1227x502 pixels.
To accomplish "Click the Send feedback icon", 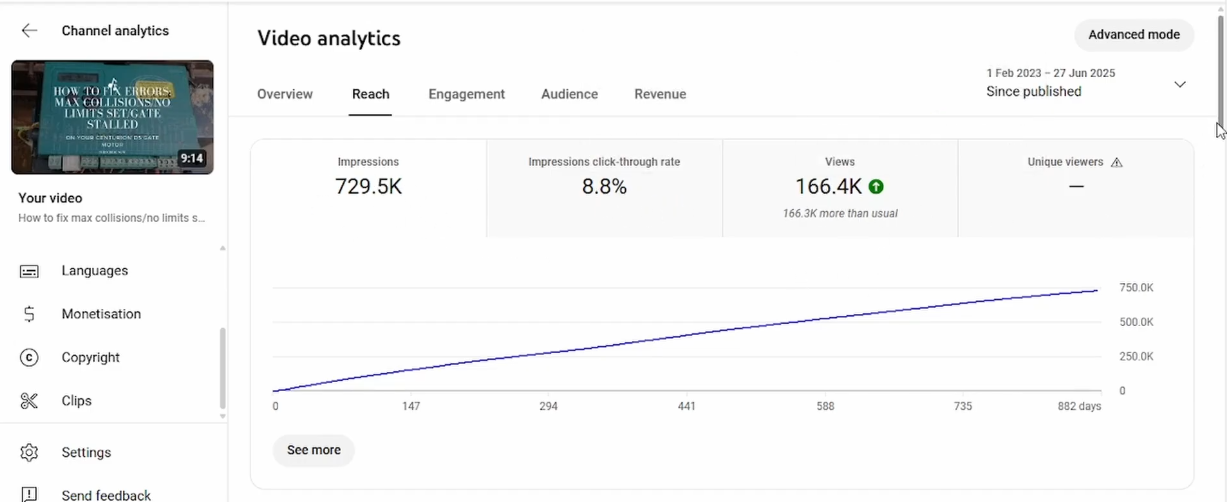I will pos(29,494).
